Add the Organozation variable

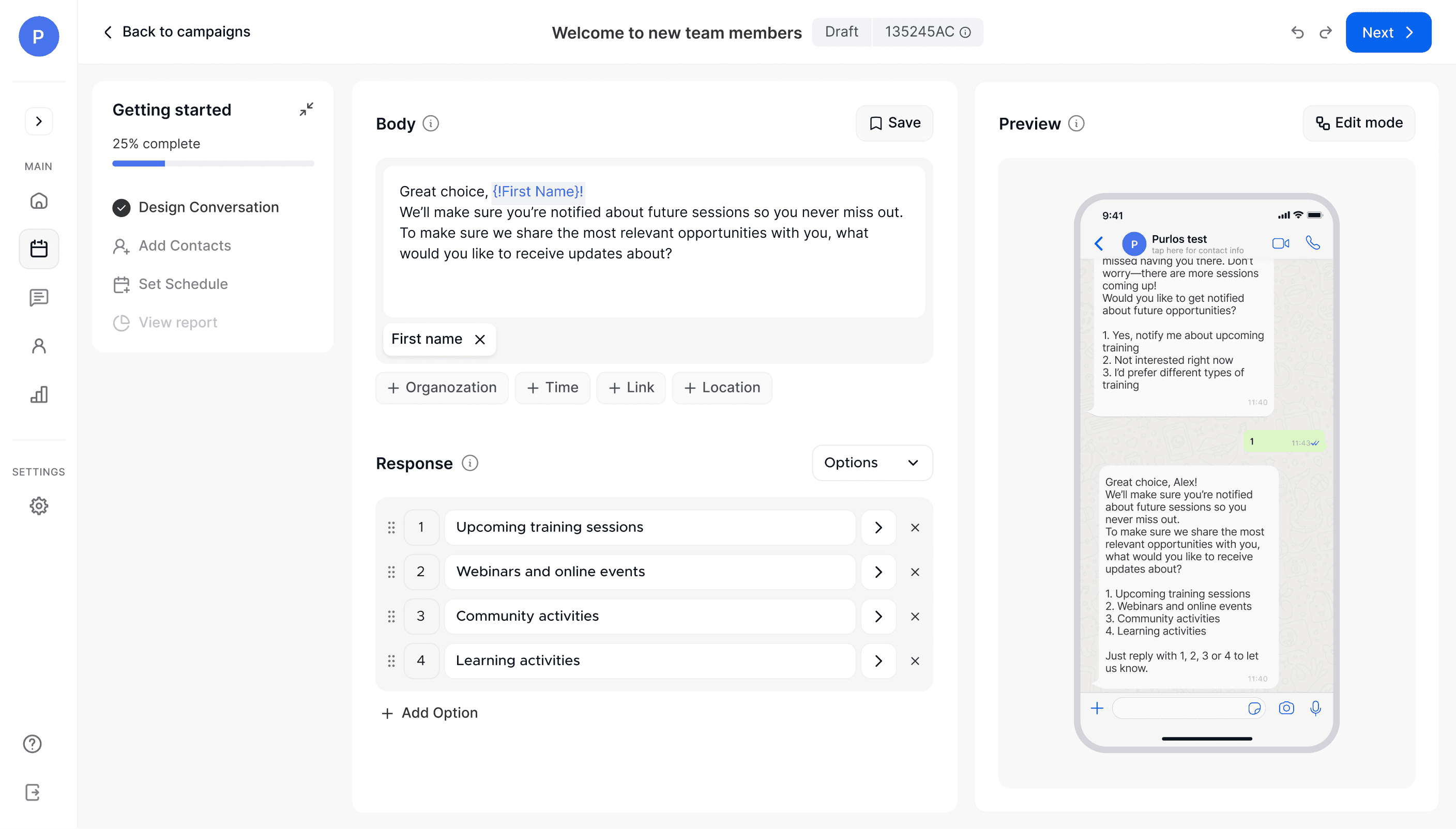pos(442,388)
